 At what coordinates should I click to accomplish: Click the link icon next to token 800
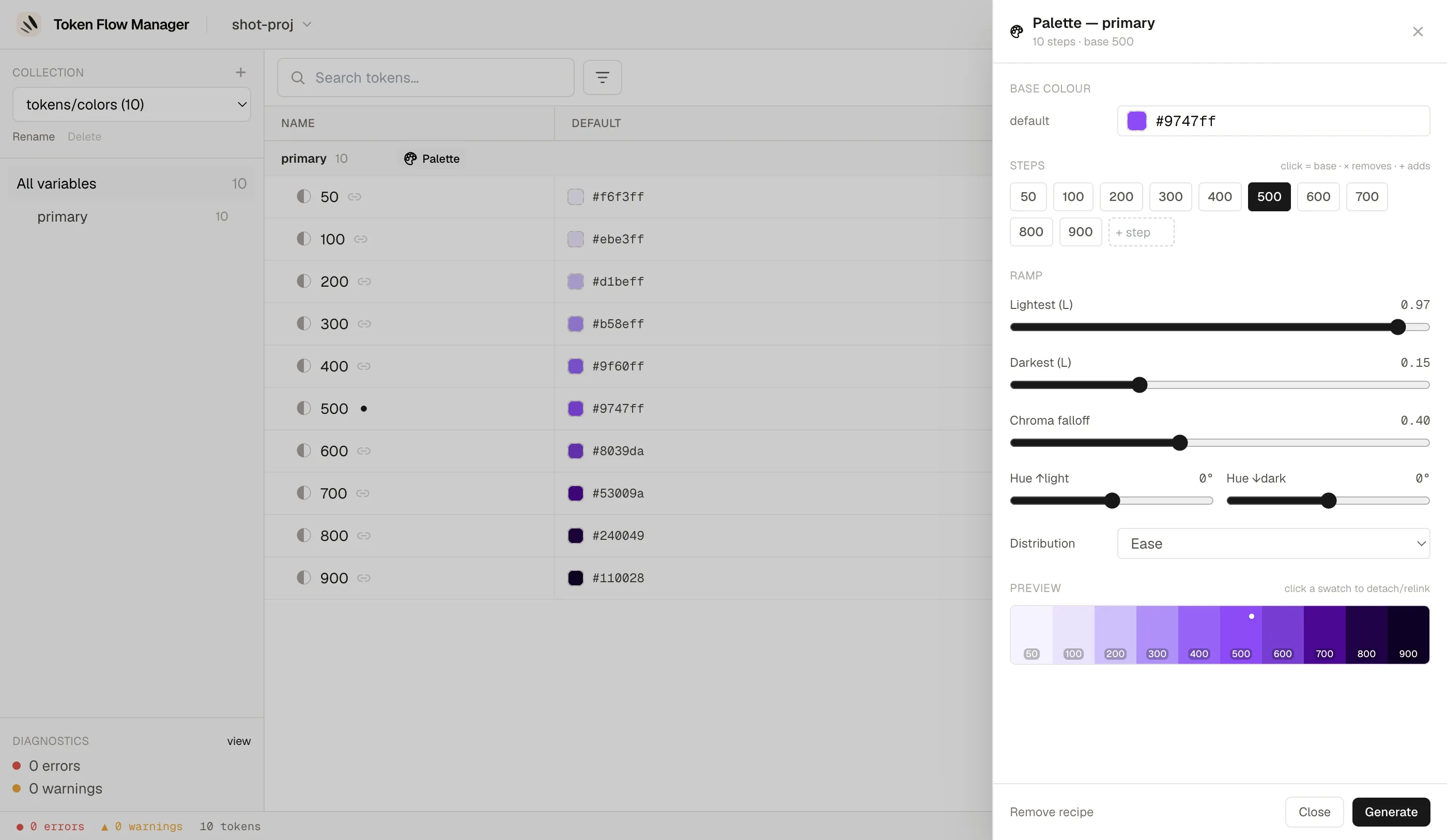click(x=364, y=536)
